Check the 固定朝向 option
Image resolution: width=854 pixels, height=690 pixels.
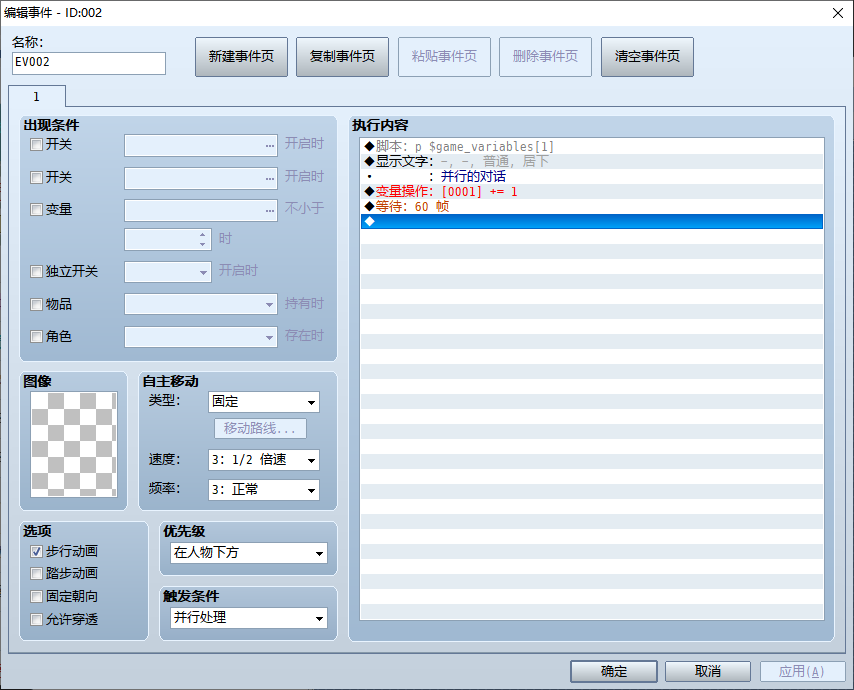click(x=36, y=597)
